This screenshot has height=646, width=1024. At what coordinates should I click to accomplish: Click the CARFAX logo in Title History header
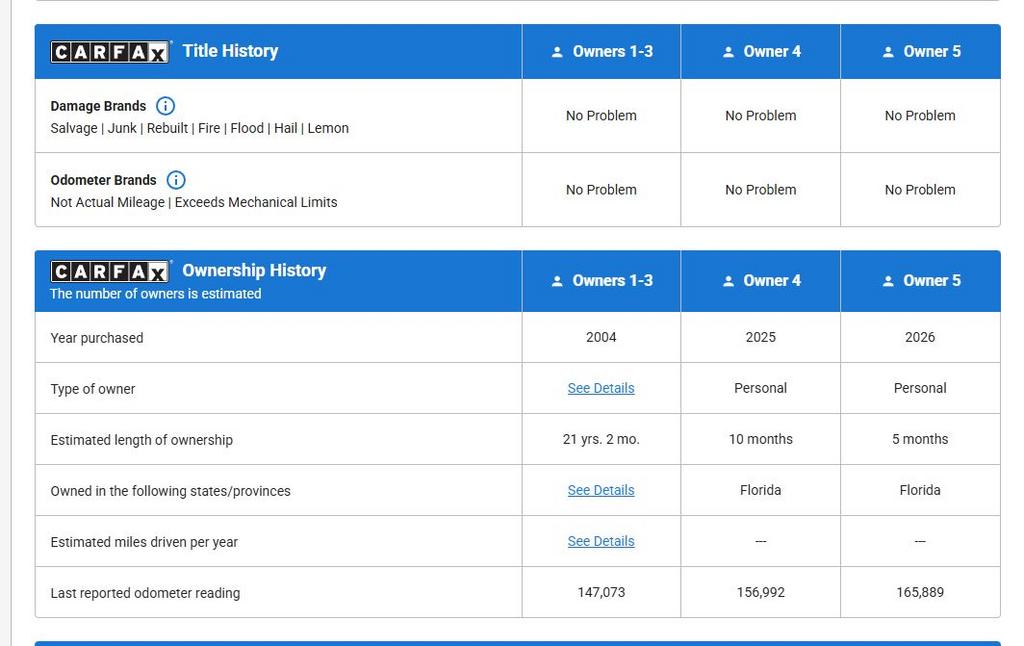[110, 52]
